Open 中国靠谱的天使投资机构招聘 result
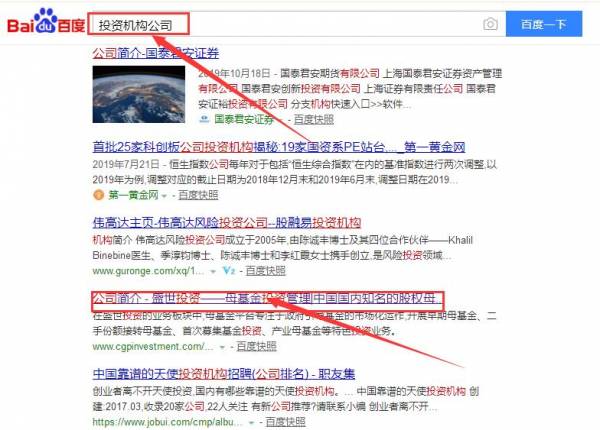This screenshot has height=430, width=600. [224, 374]
